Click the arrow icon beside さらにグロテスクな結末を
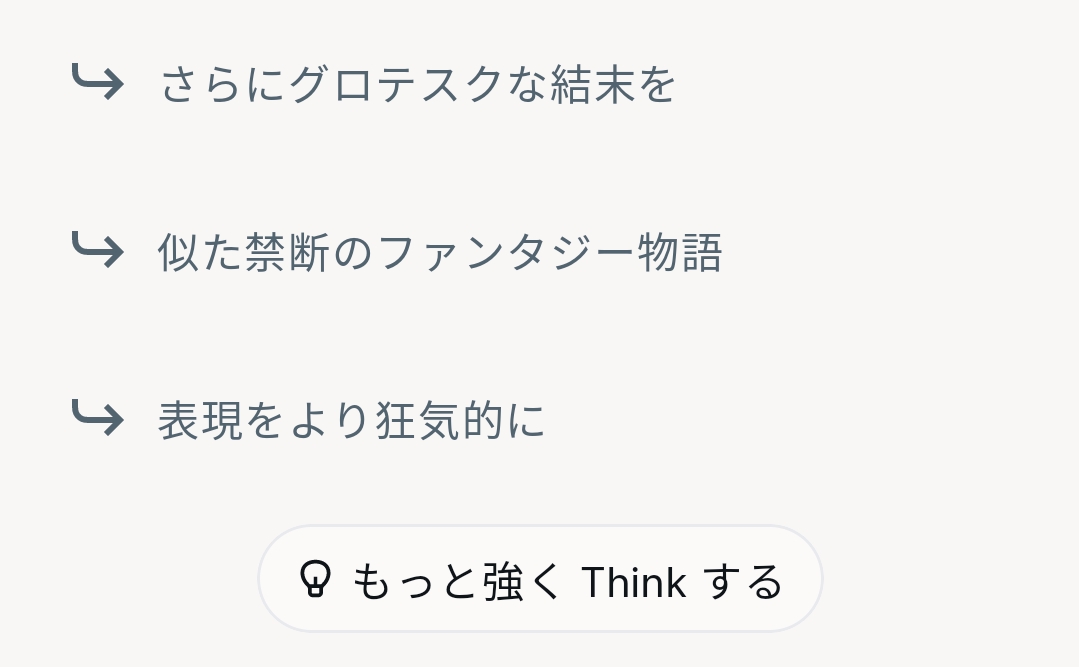Image resolution: width=1079 pixels, height=667 pixels. coord(97,83)
